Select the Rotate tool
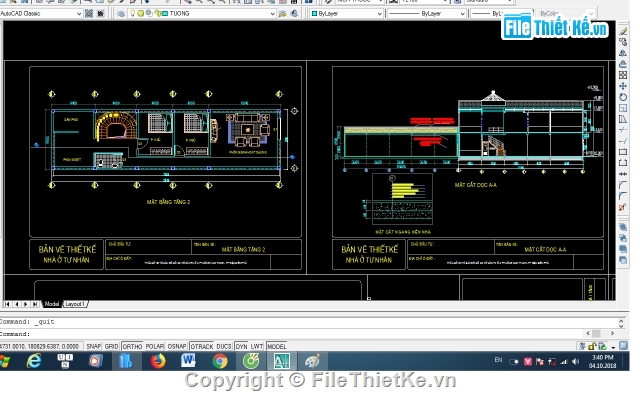 point(623,97)
